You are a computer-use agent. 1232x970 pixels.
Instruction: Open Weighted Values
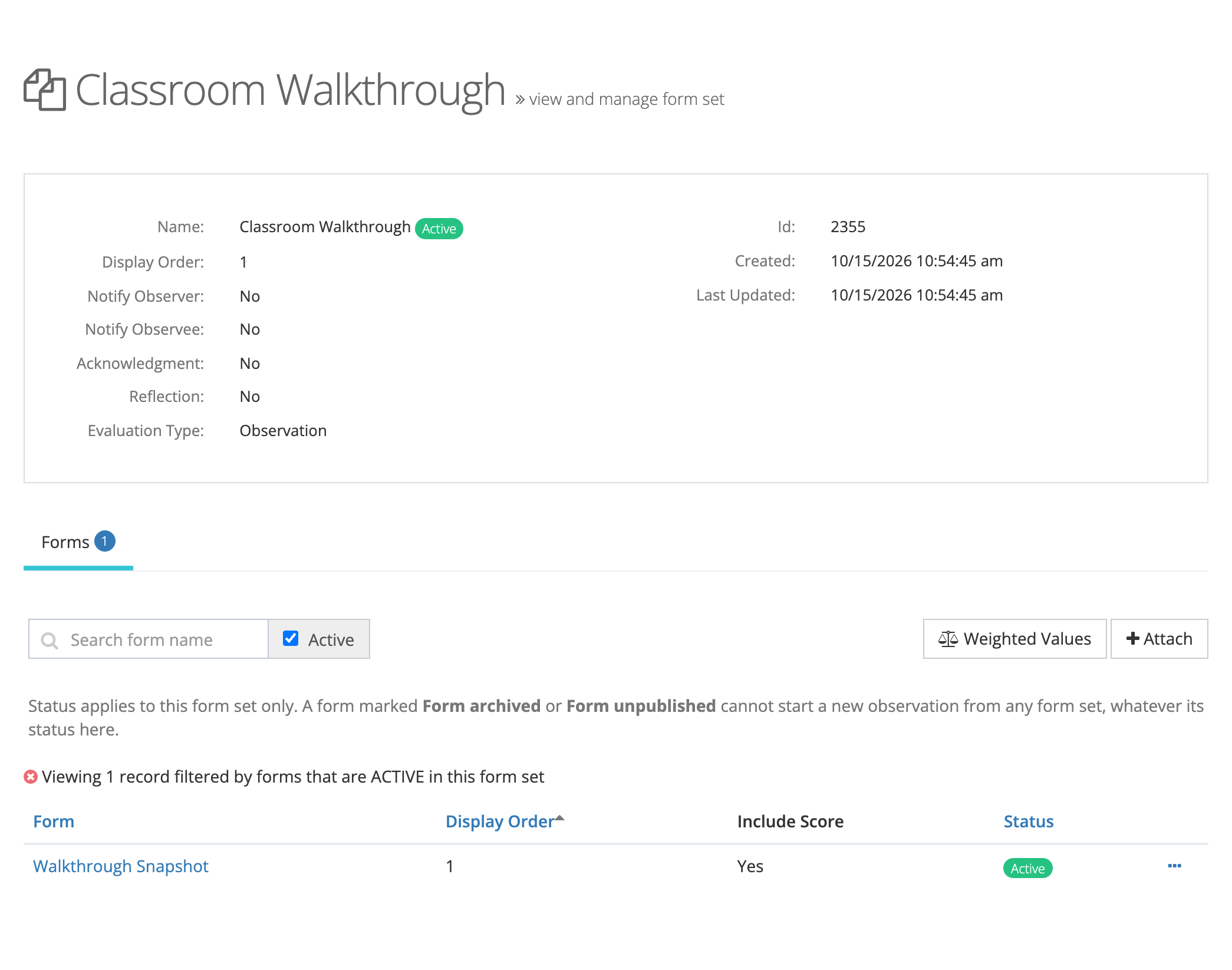(x=1014, y=639)
